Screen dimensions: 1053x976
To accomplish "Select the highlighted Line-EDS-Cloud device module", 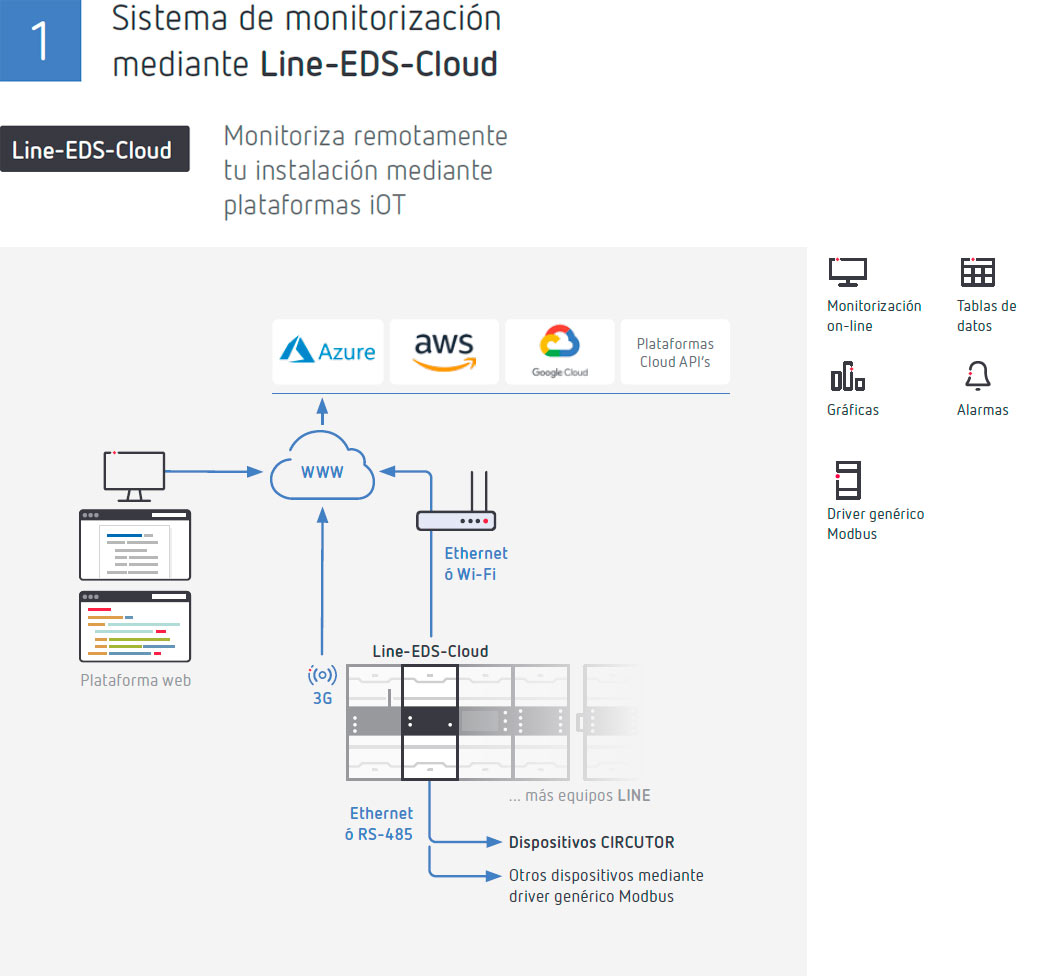I will click(x=429, y=721).
